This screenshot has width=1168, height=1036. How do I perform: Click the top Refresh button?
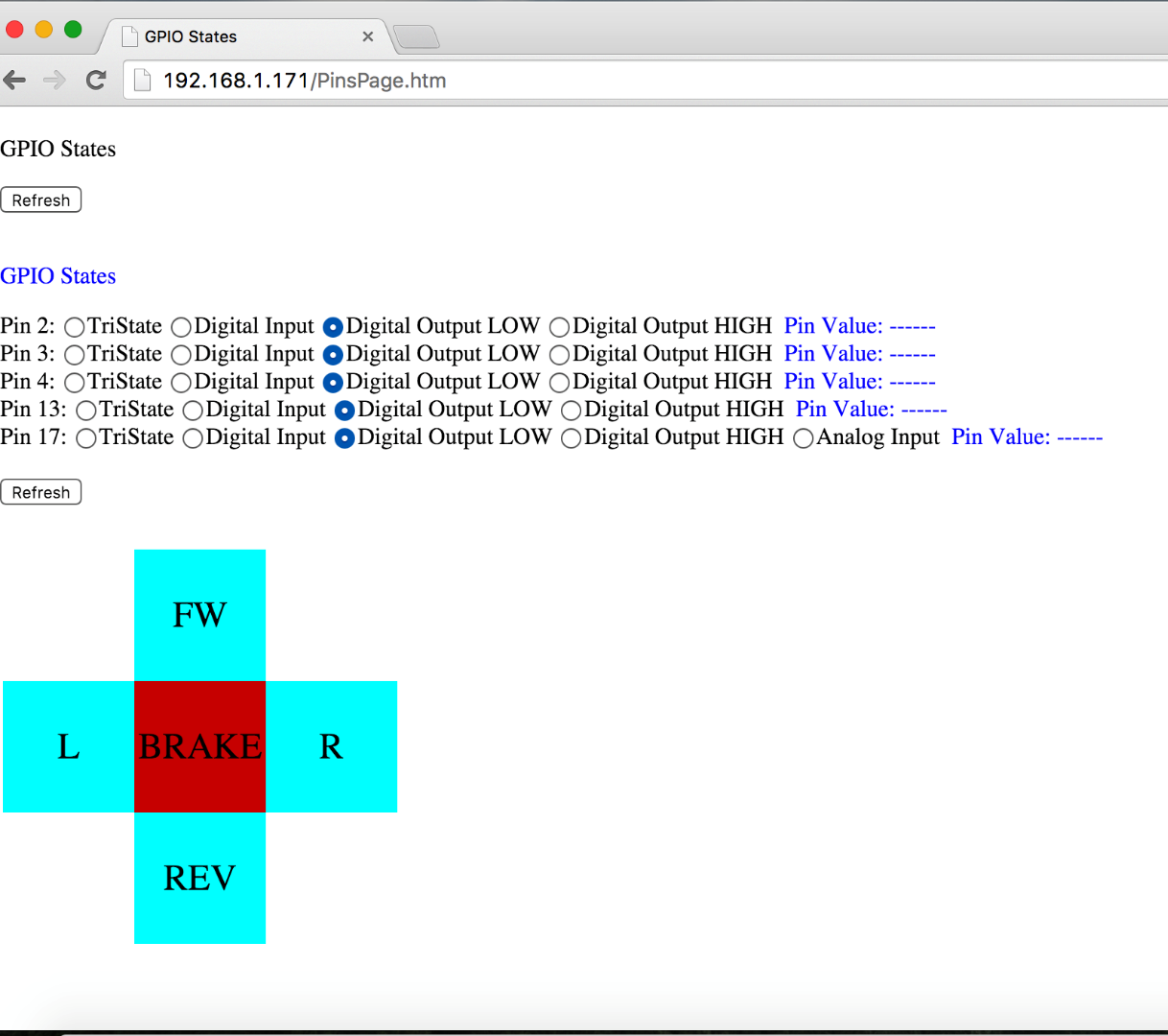(x=40, y=200)
